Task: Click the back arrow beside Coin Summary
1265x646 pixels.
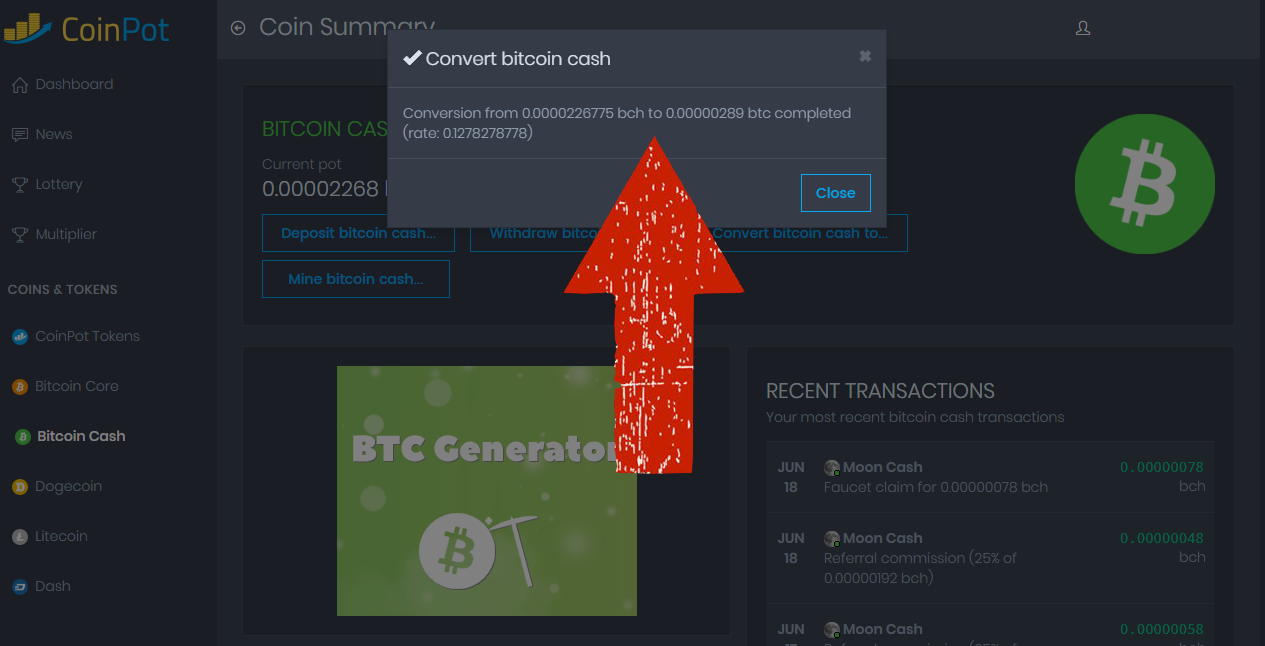Action: coord(238,28)
